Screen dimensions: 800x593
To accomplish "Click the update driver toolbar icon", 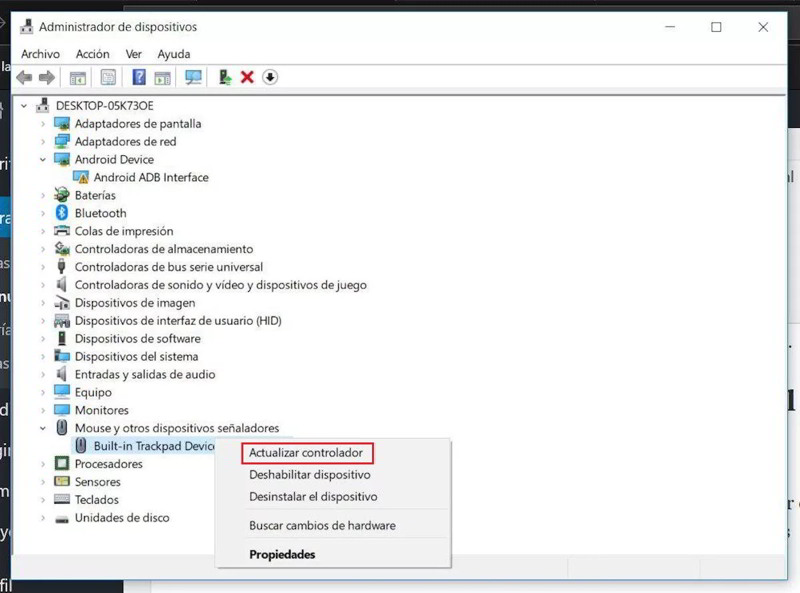I will tap(225, 77).
